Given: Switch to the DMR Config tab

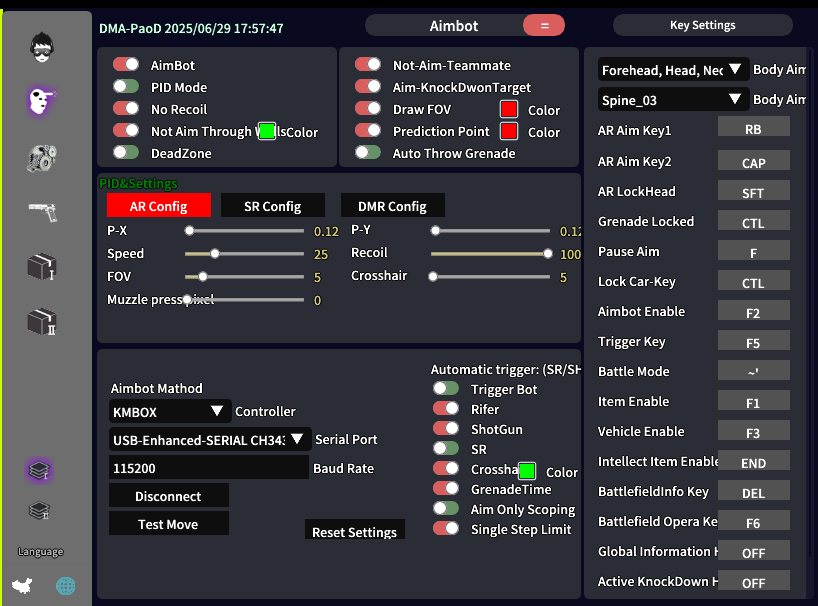Looking at the screenshot, I should pyautogui.click(x=392, y=205).
